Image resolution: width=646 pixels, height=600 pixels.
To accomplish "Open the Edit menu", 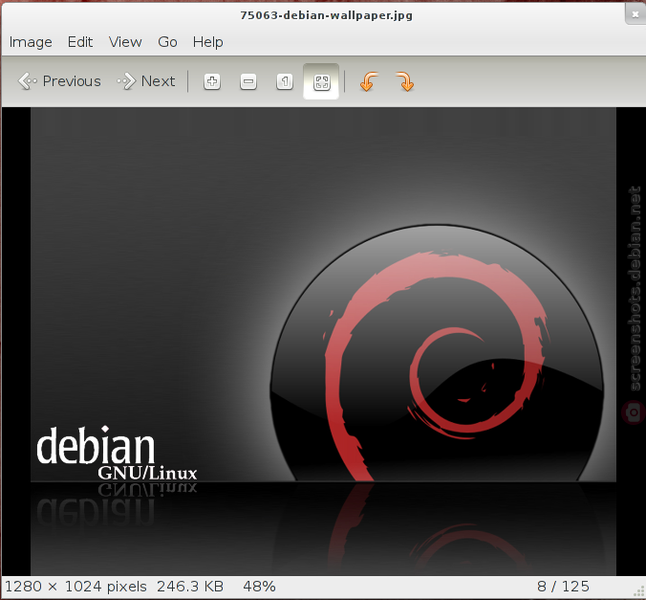I will click(80, 42).
